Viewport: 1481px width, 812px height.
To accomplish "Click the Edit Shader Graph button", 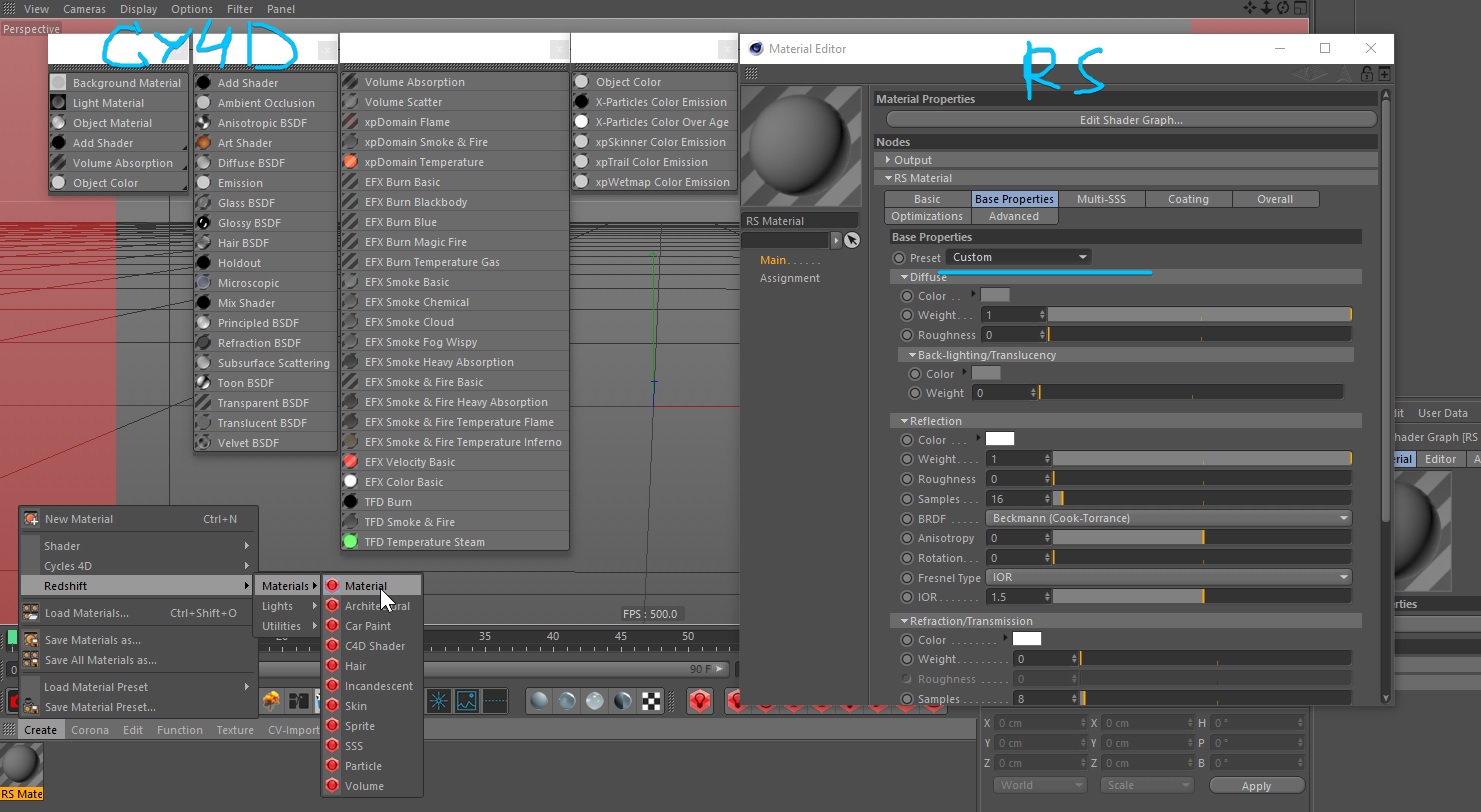I will tap(1131, 120).
